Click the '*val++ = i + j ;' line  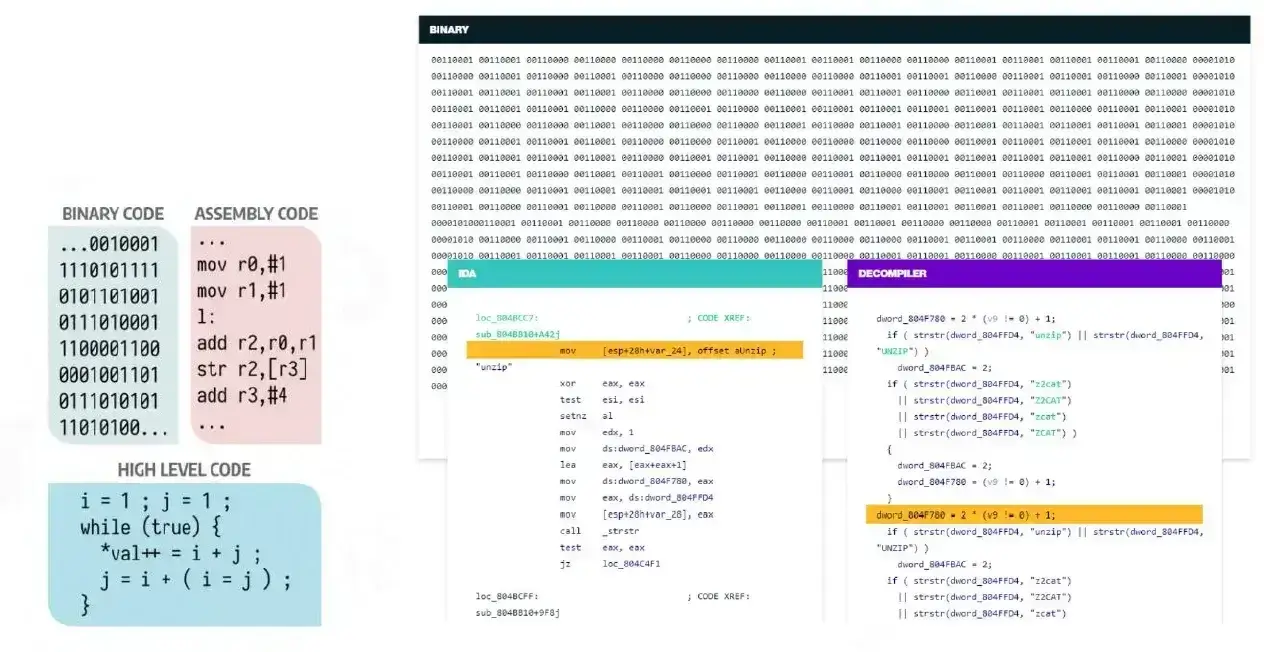pyautogui.click(x=180, y=553)
